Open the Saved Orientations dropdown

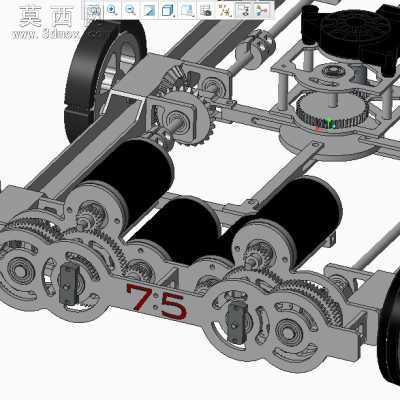187,11
